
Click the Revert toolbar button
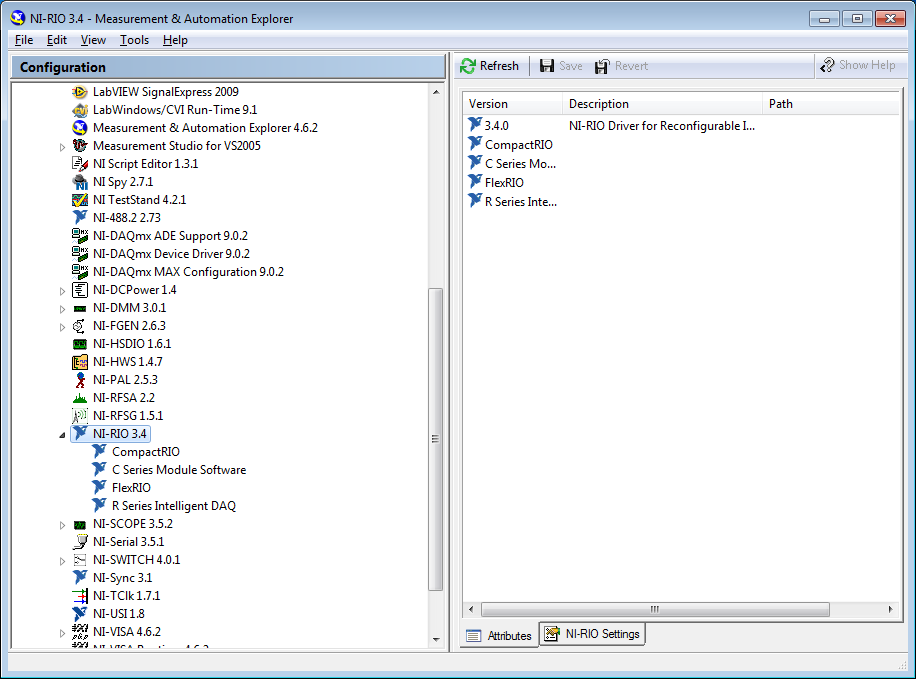pyautogui.click(x=622, y=66)
